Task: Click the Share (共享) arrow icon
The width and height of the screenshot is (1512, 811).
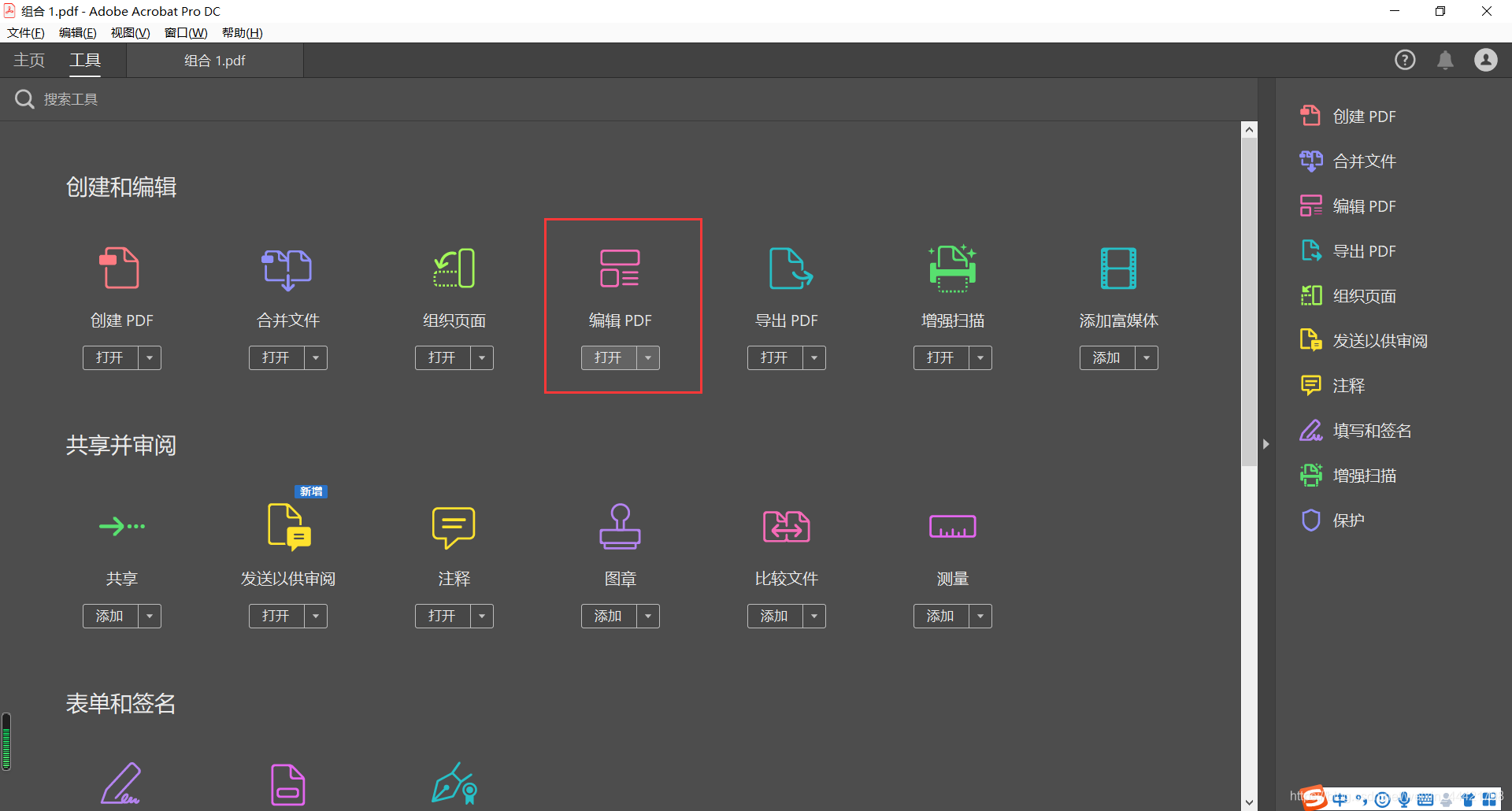Action: click(122, 526)
